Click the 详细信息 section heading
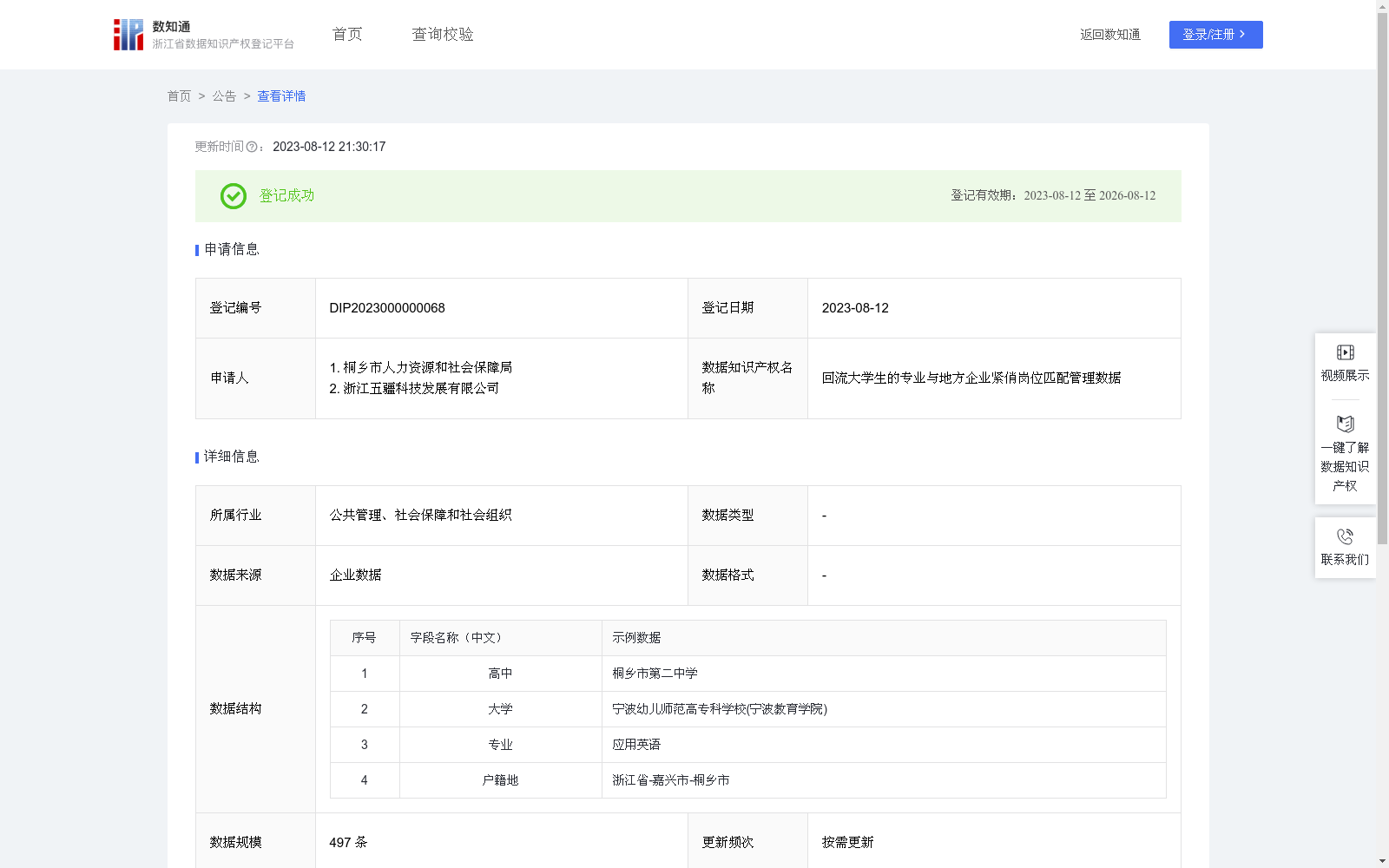The height and width of the screenshot is (868, 1389). pyautogui.click(x=231, y=457)
